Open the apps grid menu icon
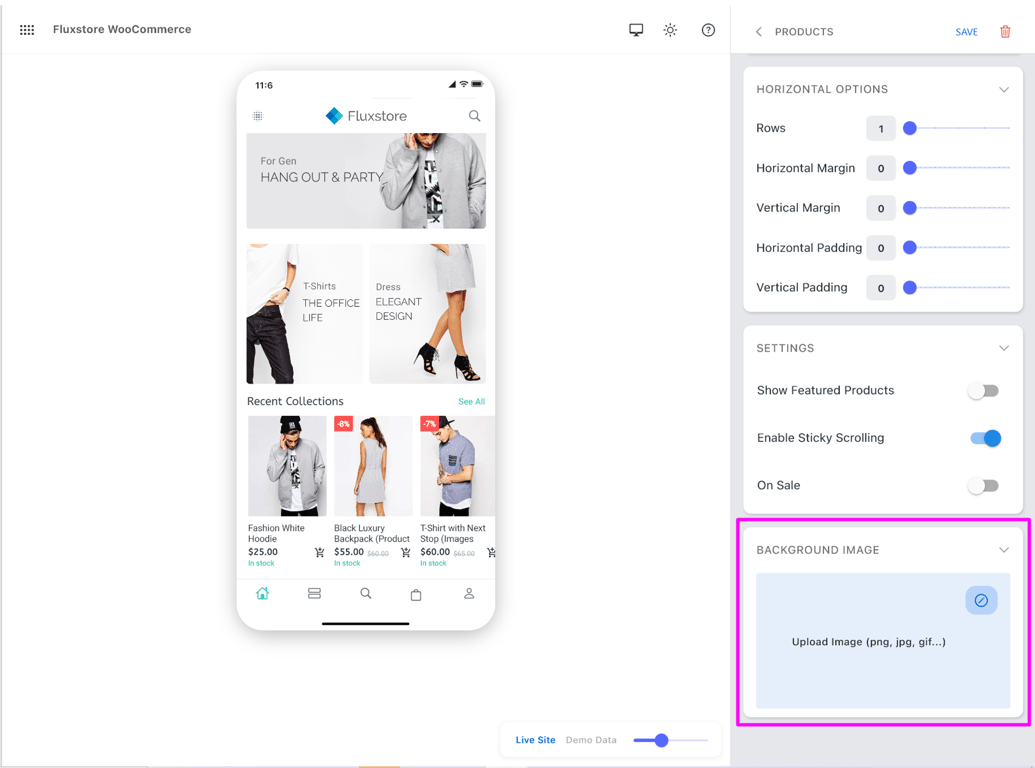 coord(27,30)
